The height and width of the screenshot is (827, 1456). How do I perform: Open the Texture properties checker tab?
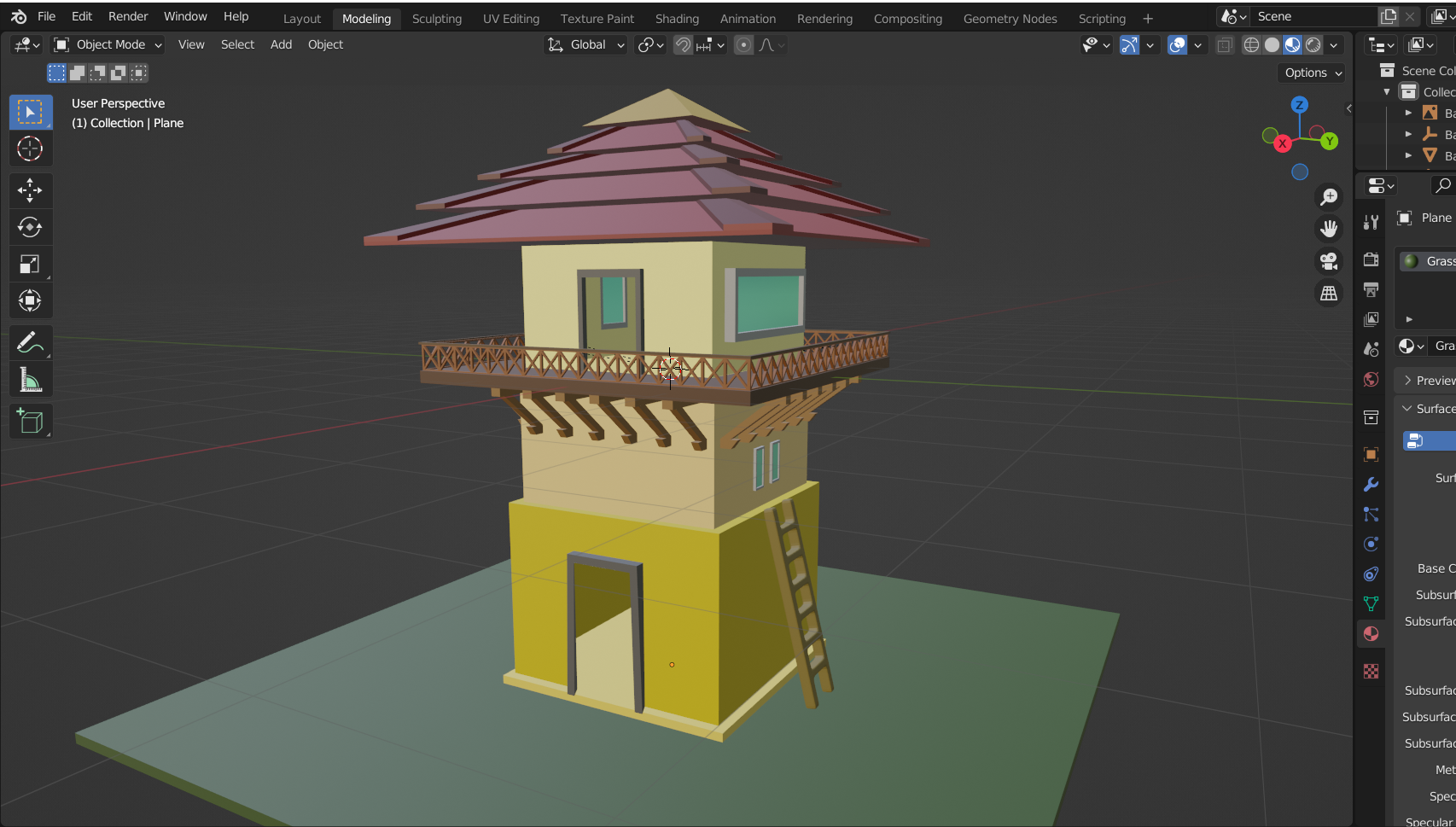click(x=1372, y=672)
